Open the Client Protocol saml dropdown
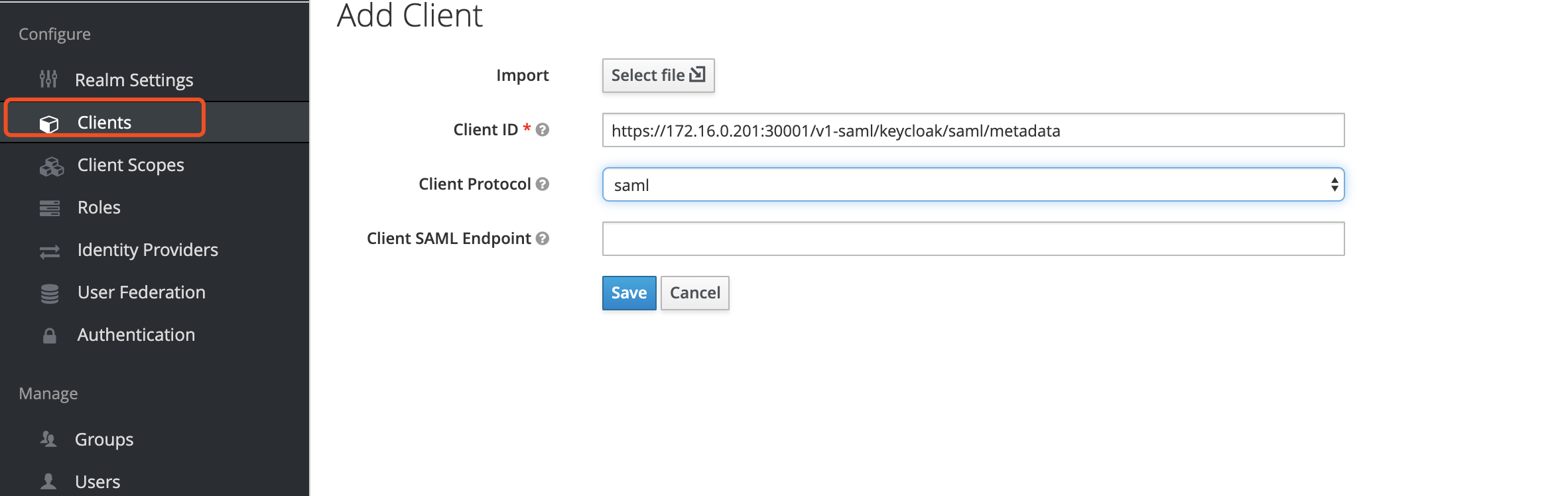 click(x=973, y=184)
